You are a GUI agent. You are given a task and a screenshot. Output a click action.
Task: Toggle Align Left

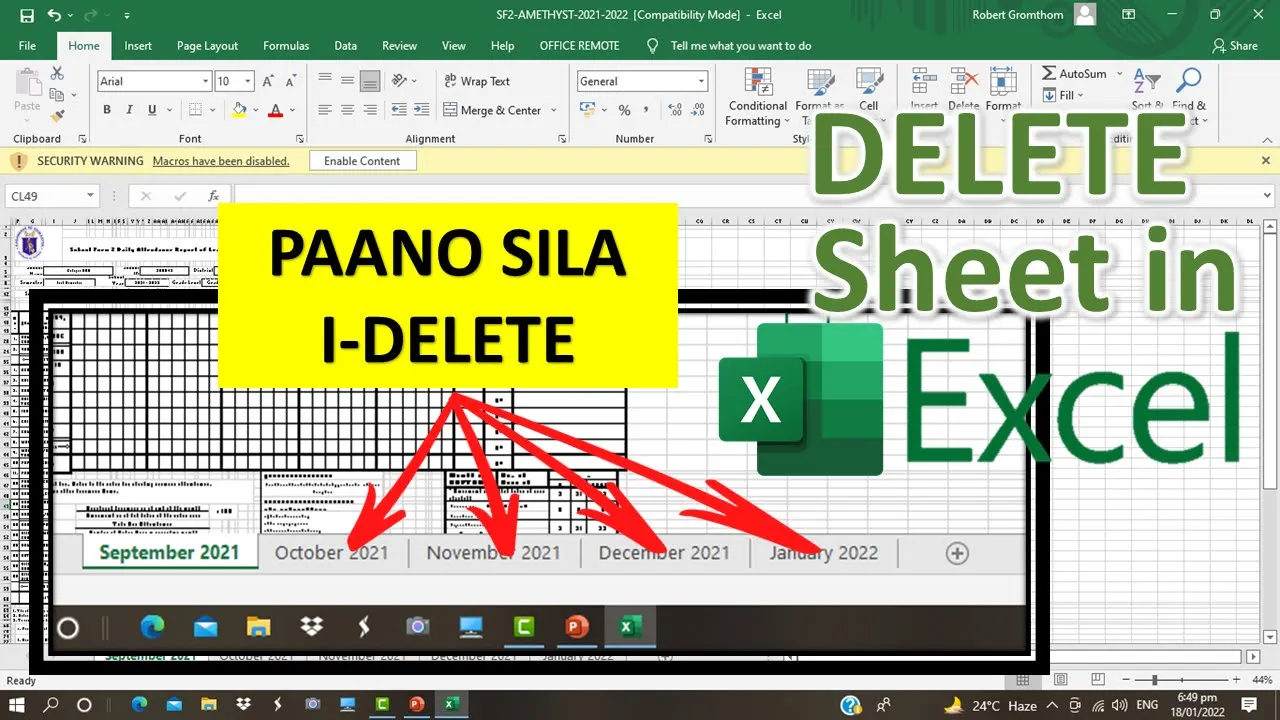[324, 110]
